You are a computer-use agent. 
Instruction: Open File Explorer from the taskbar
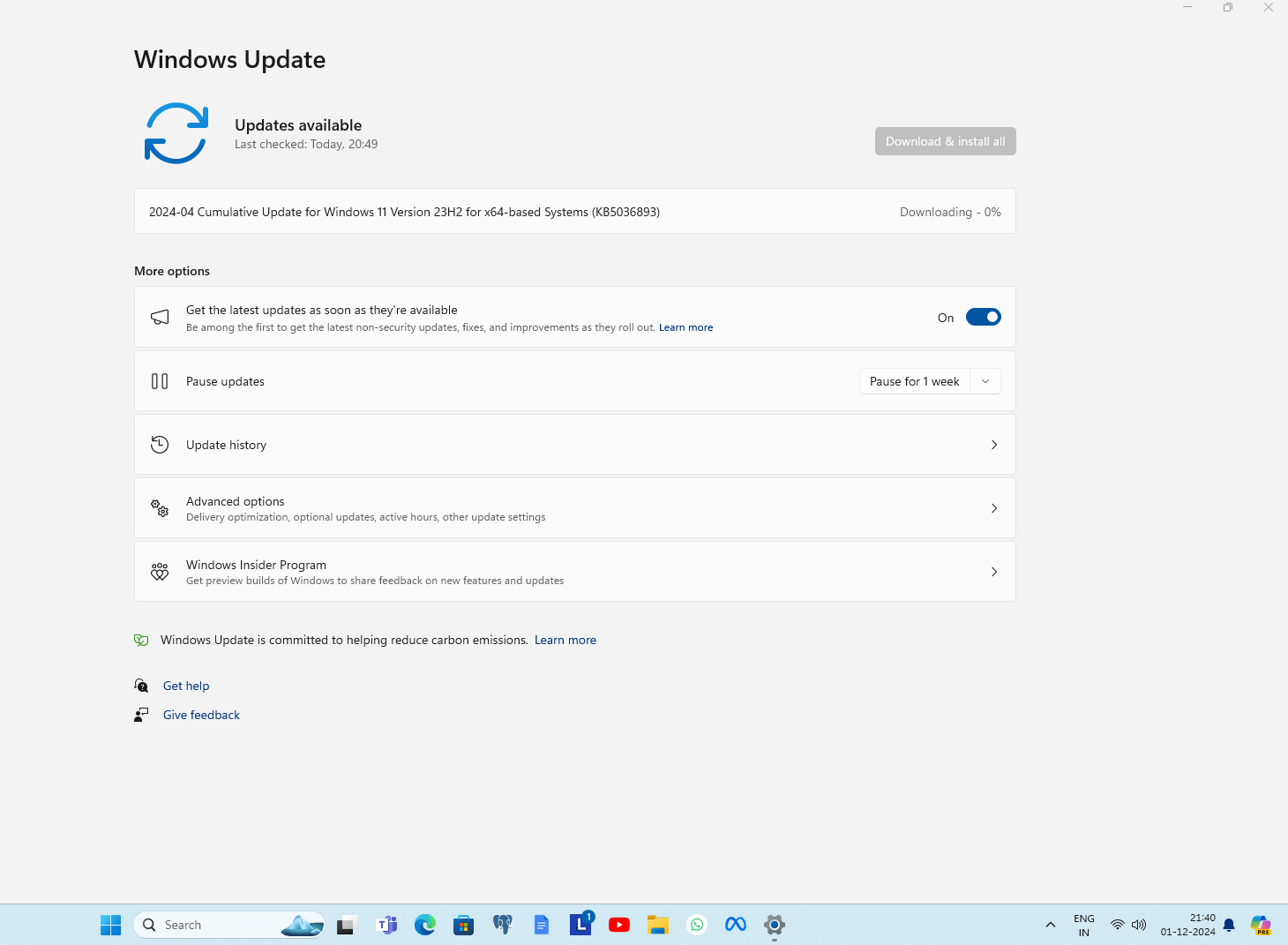coord(658,925)
